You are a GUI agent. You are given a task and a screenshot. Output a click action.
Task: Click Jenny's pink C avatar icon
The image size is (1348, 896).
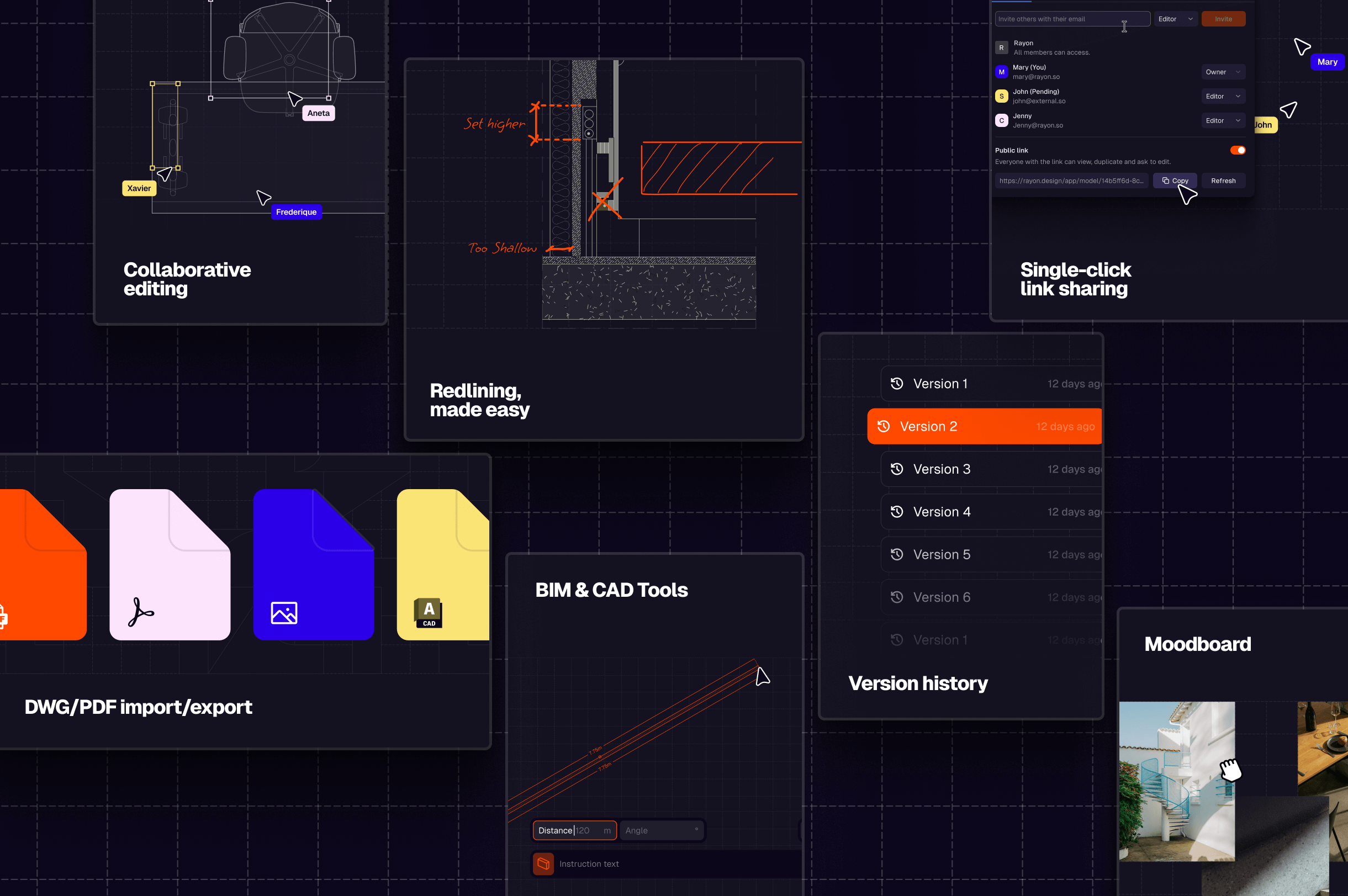[1001, 120]
